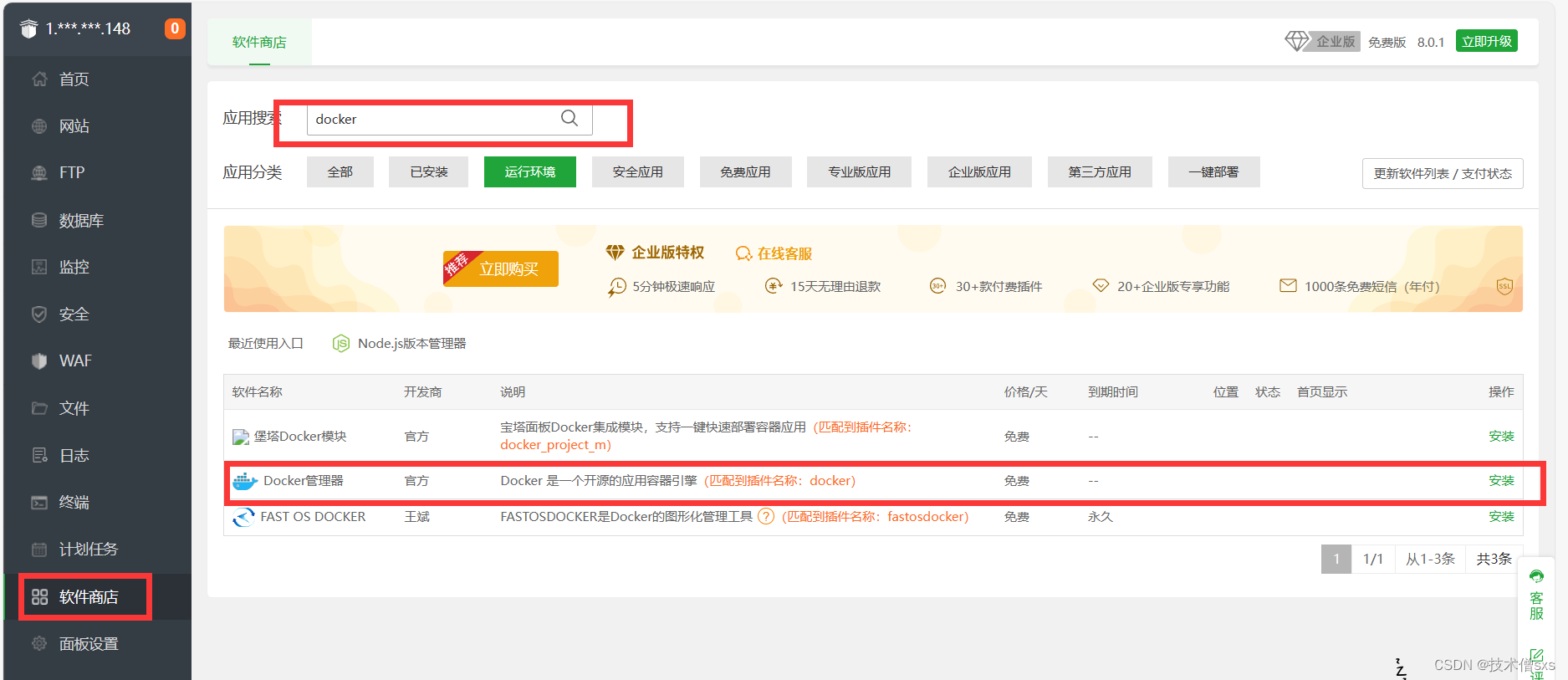
Task: Click the 30+款付费插件 icon
Action: (938, 286)
